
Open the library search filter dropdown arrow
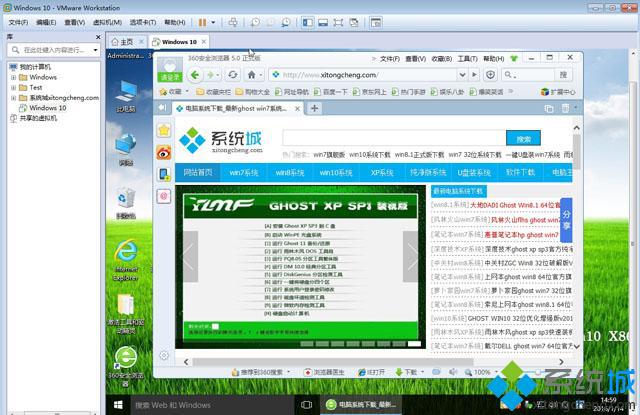point(95,50)
